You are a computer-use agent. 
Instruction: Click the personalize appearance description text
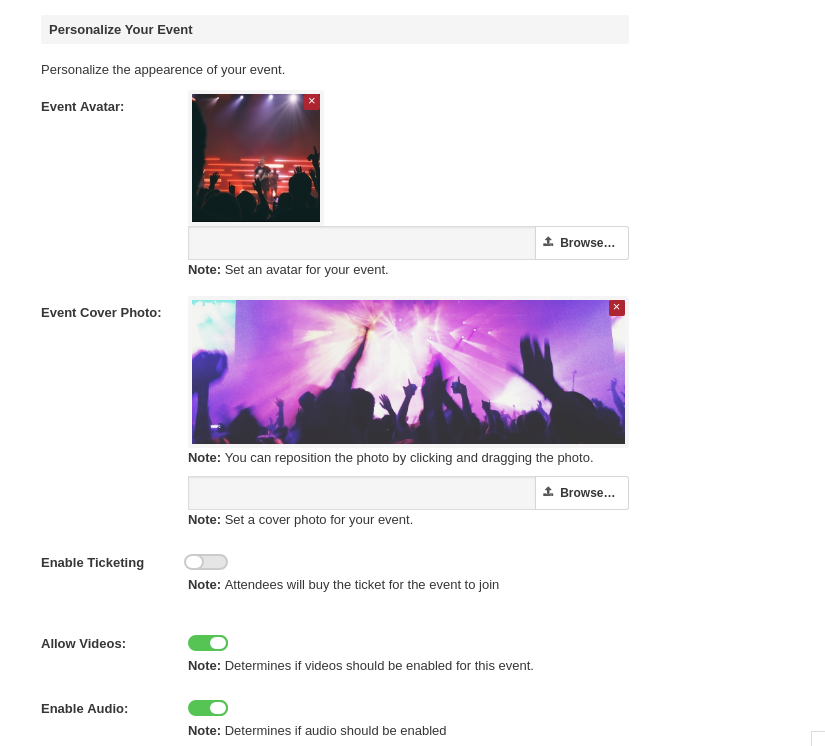163,69
